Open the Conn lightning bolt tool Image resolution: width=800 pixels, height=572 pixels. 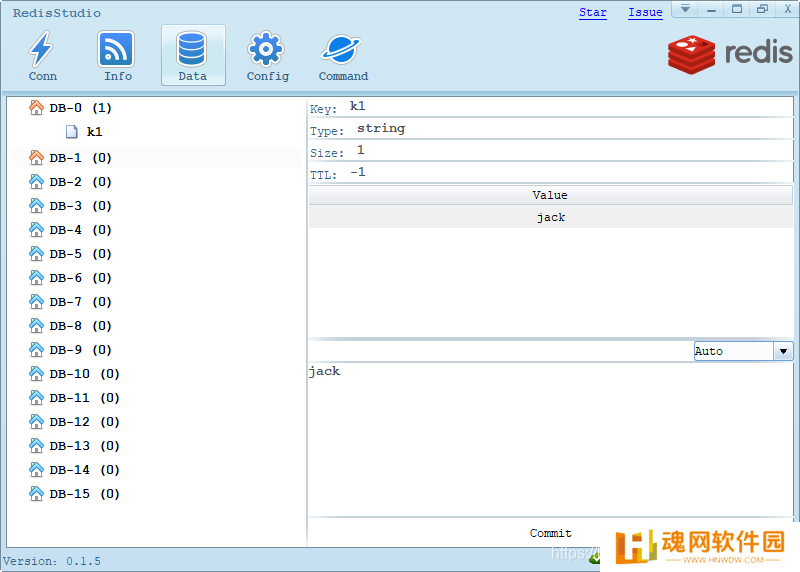42,56
